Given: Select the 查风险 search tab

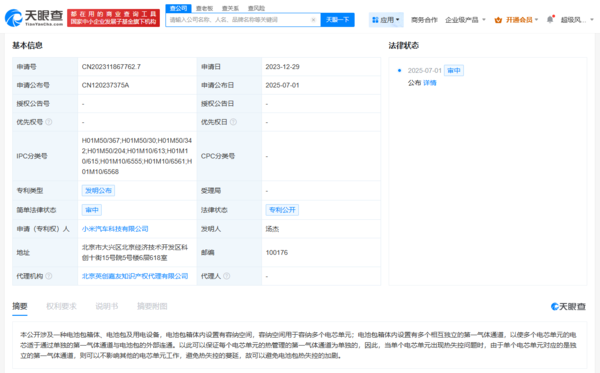Looking at the screenshot, I should point(256,8).
